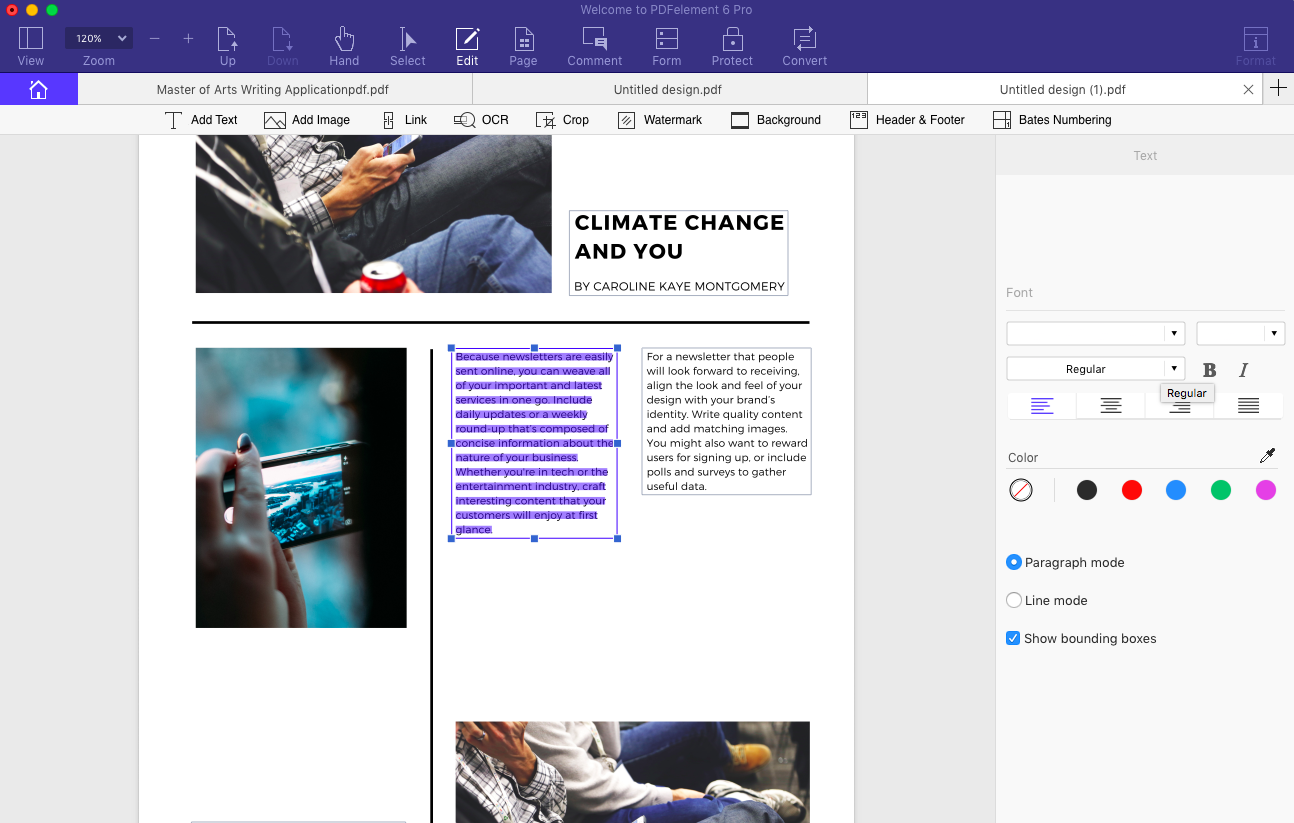Open the Protect tools

pyautogui.click(x=732, y=44)
